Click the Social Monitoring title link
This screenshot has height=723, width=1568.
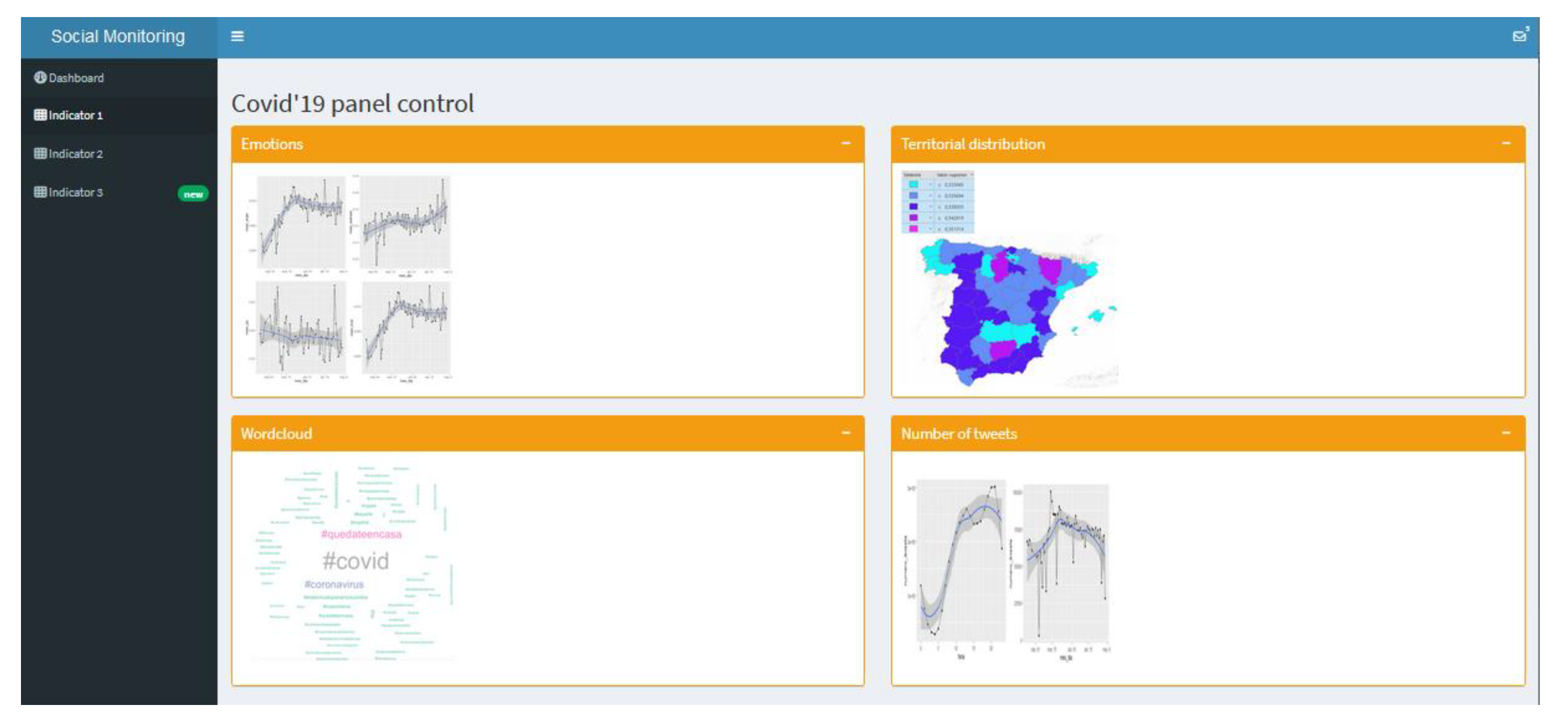[118, 37]
